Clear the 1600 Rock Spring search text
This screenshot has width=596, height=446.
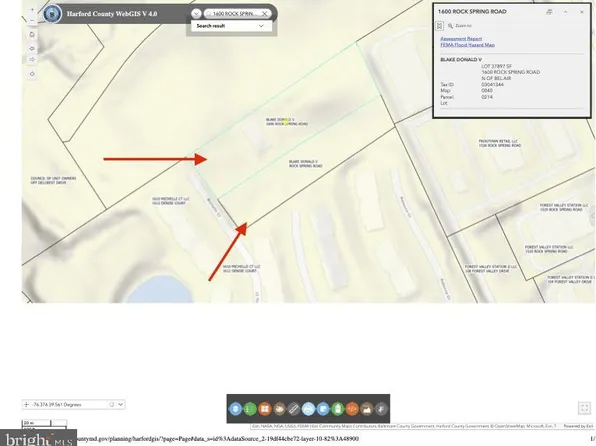265,14
